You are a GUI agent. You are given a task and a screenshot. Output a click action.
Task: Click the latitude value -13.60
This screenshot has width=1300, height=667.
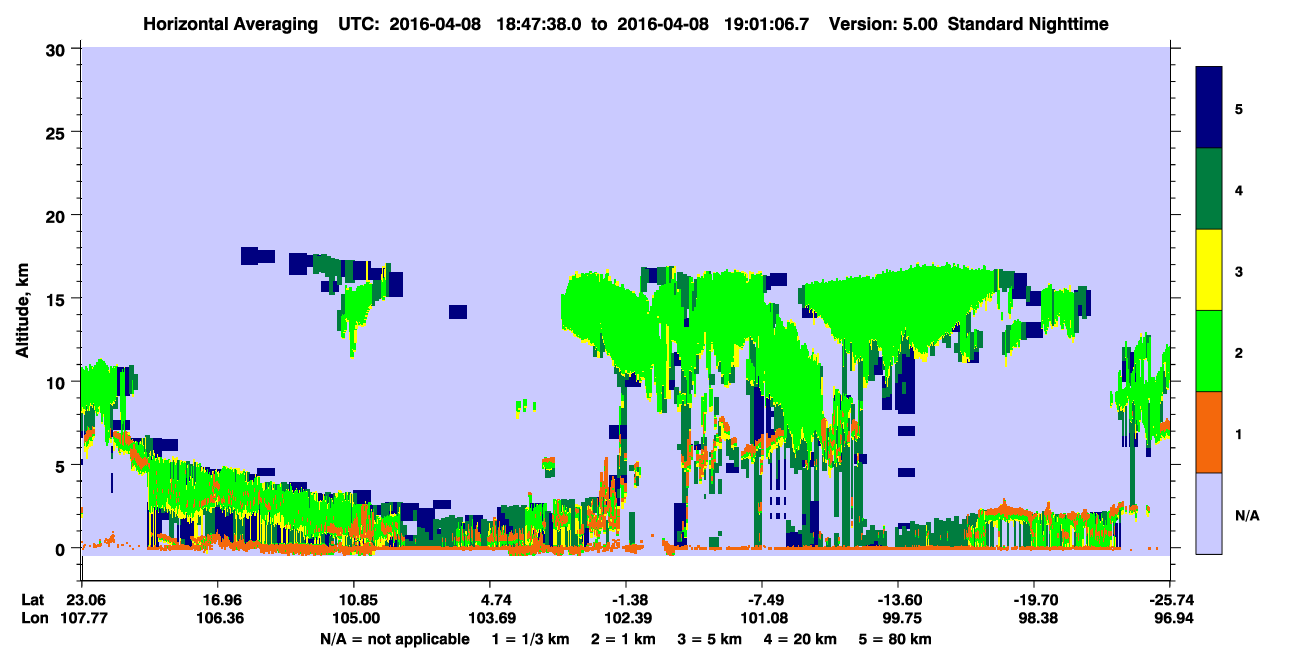(898, 600)
